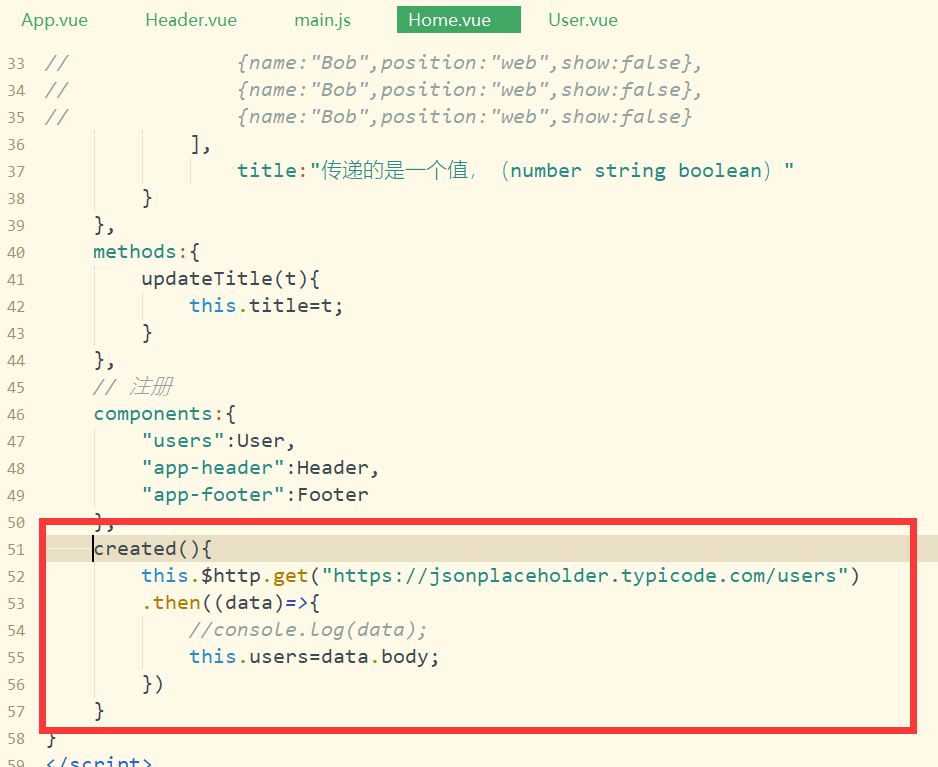
Task: Click line number 57 in gutter
Action: (x=16, y=712)
